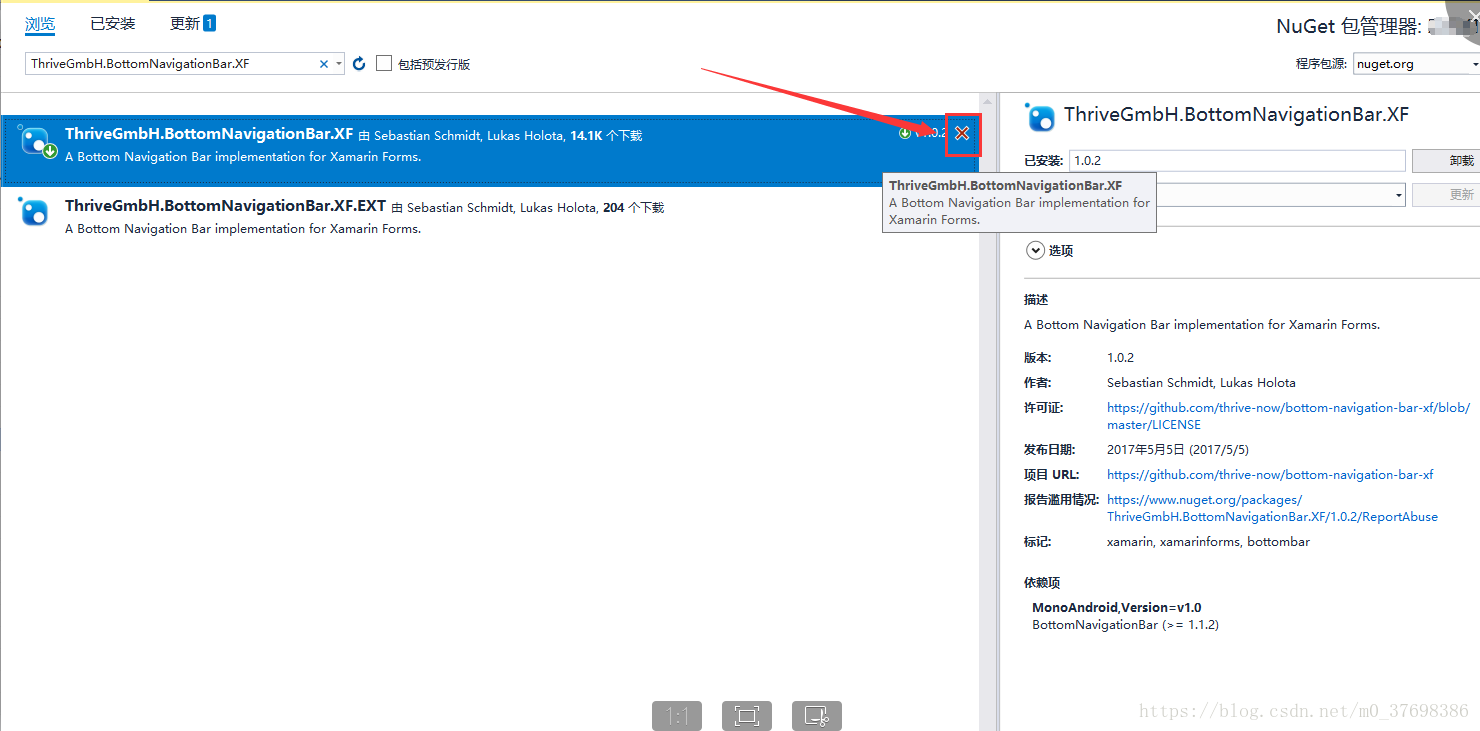Click the 204 个下载 download count
Viewport: 1480px width, 731px height.
coord(634,208)
